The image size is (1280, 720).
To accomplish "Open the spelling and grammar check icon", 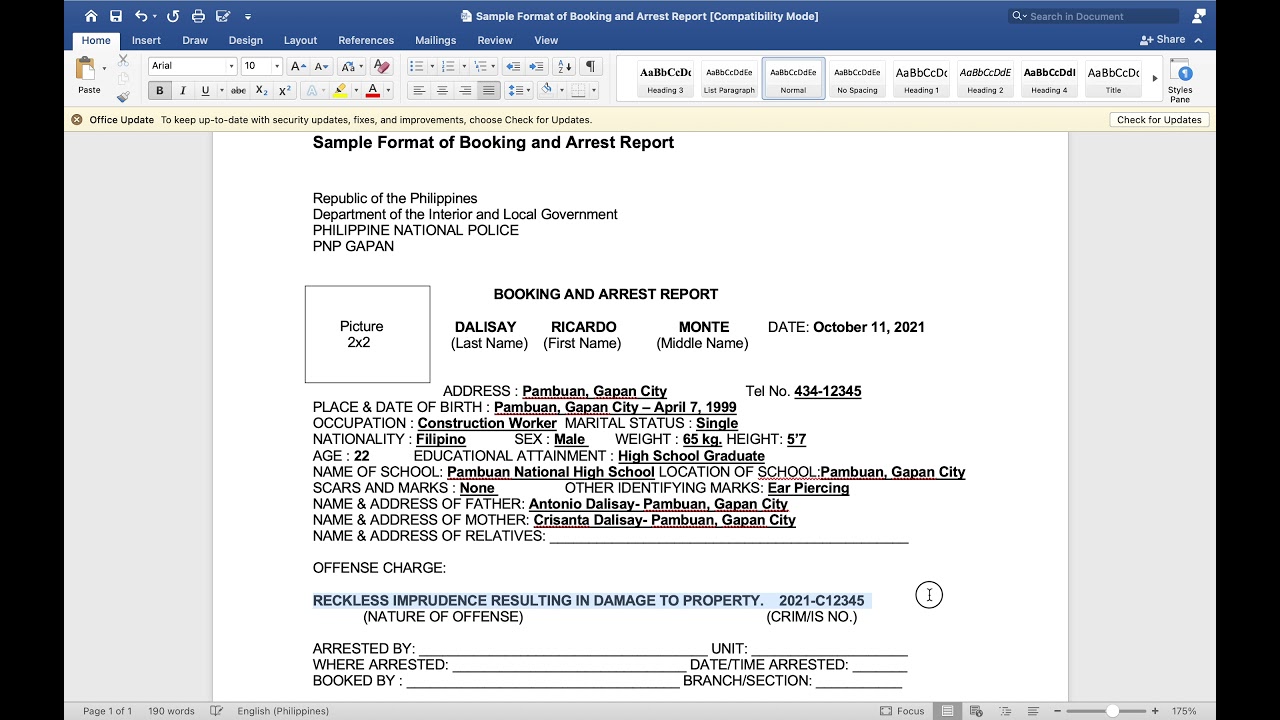I will (x=217, y=711).
